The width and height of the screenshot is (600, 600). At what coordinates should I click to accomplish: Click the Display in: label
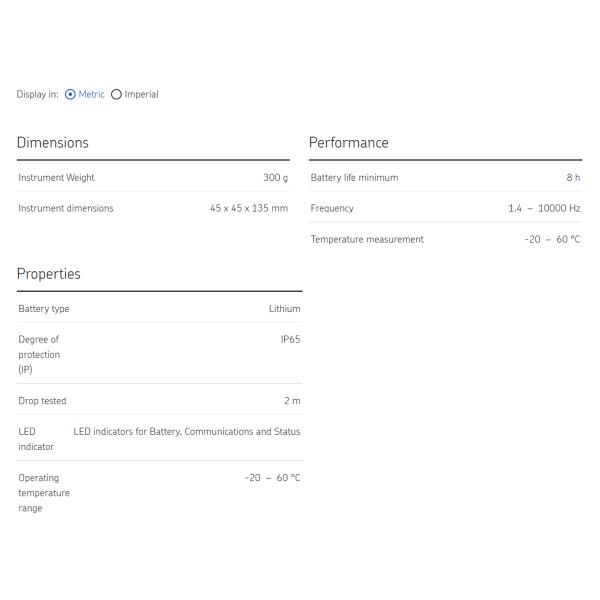[37, 95]
